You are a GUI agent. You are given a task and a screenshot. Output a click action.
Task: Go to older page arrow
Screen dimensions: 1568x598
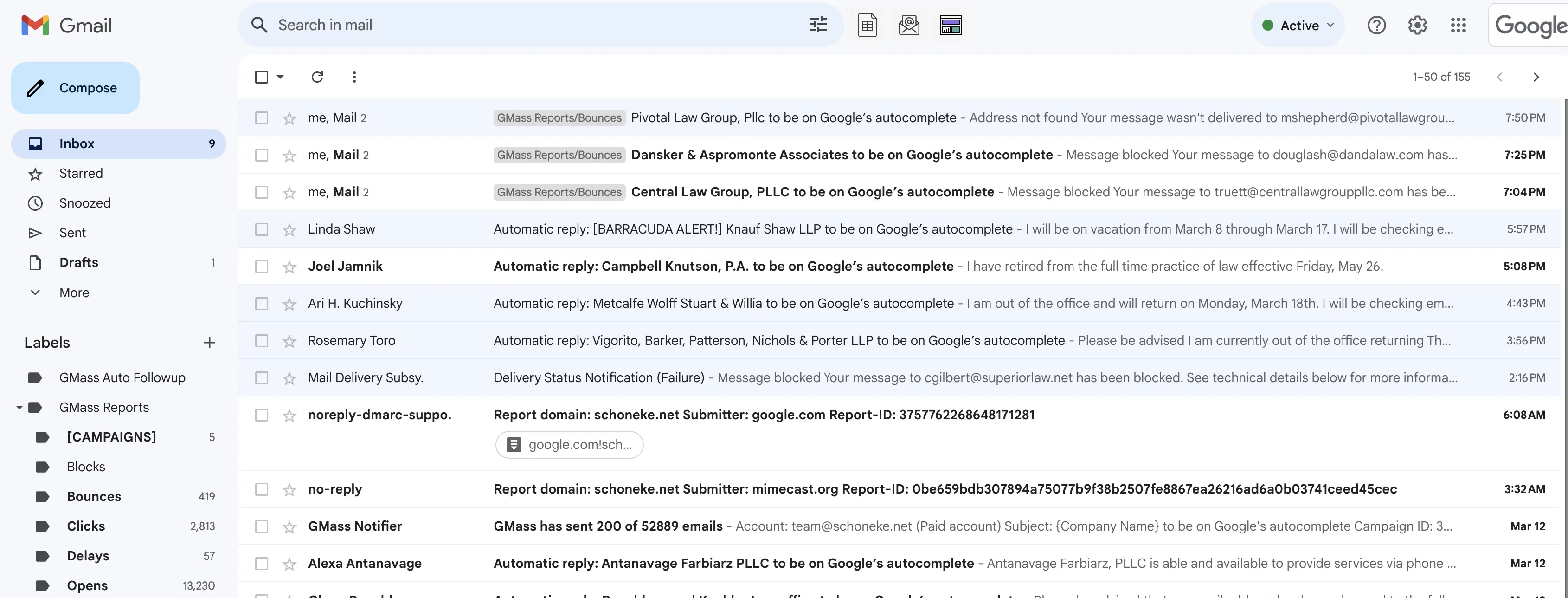coord(1536,77)
